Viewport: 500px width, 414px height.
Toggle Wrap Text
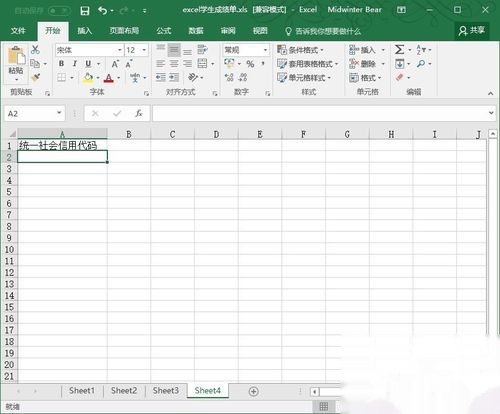click(x=202, y=50)
